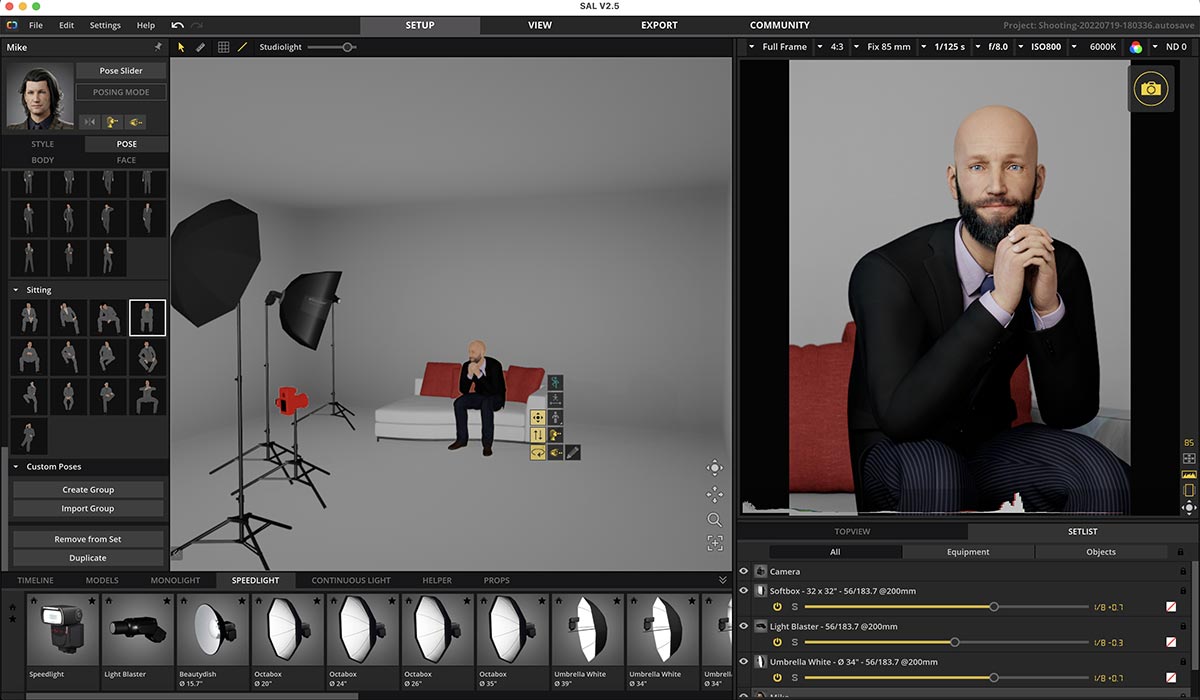Image resolution: width=1200 pixels, height=700 pixels.
Task: Toggle power on the Light Blaster
Action: coord(777,642)
